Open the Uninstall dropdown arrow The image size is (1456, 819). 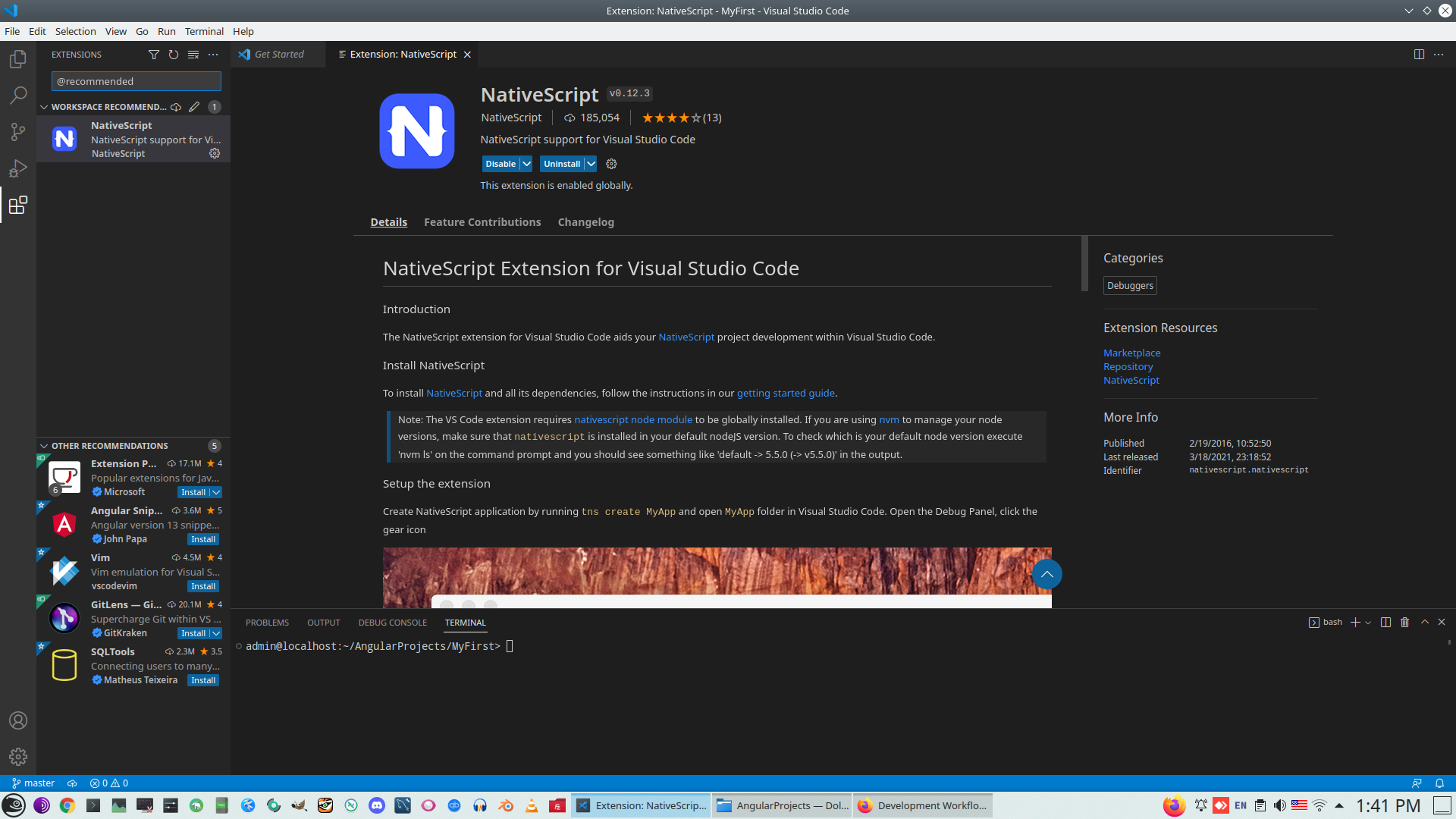pyautogui.click(x=591, y=164)
